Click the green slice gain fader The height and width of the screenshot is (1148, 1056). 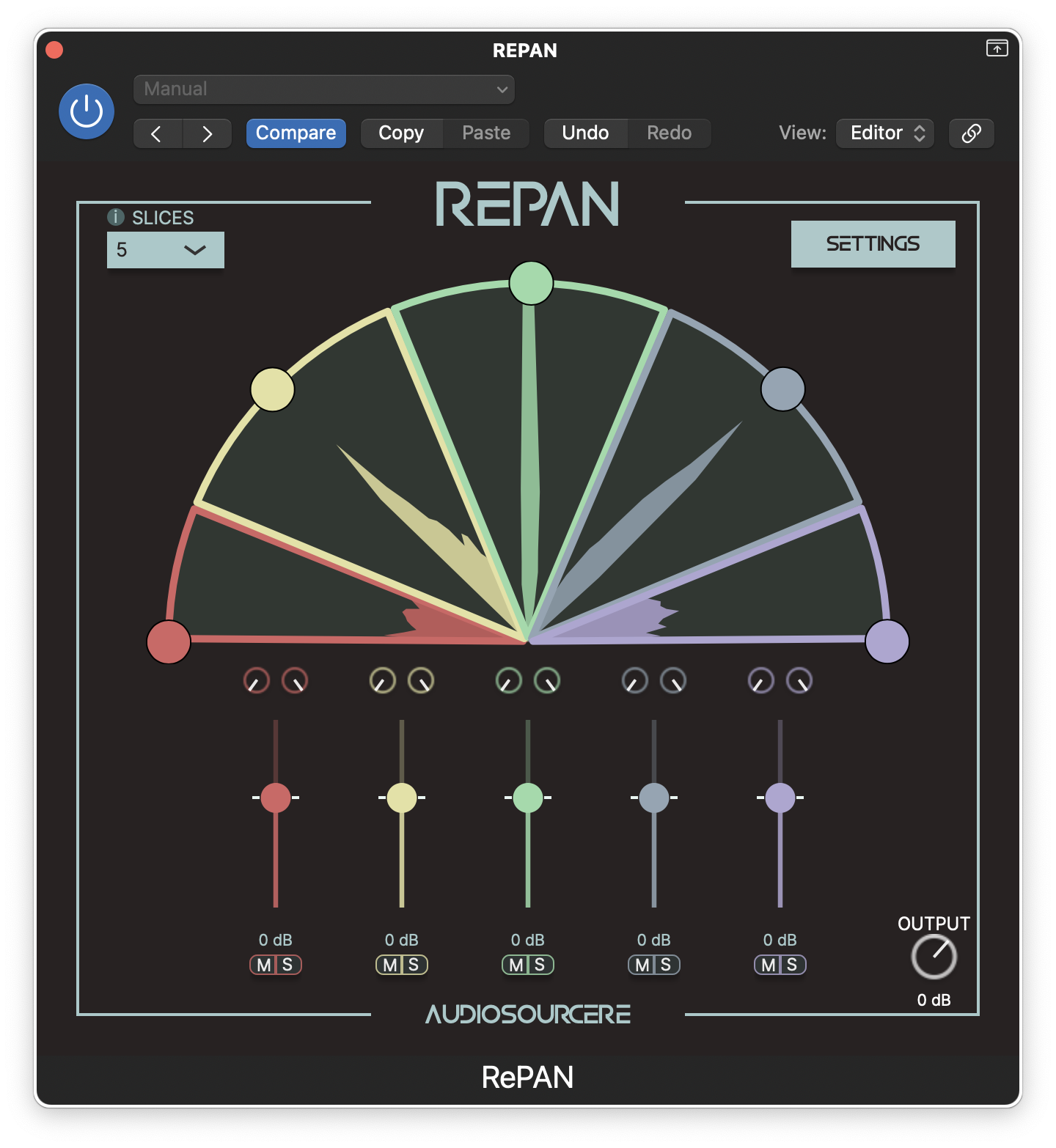pos(528,798)
